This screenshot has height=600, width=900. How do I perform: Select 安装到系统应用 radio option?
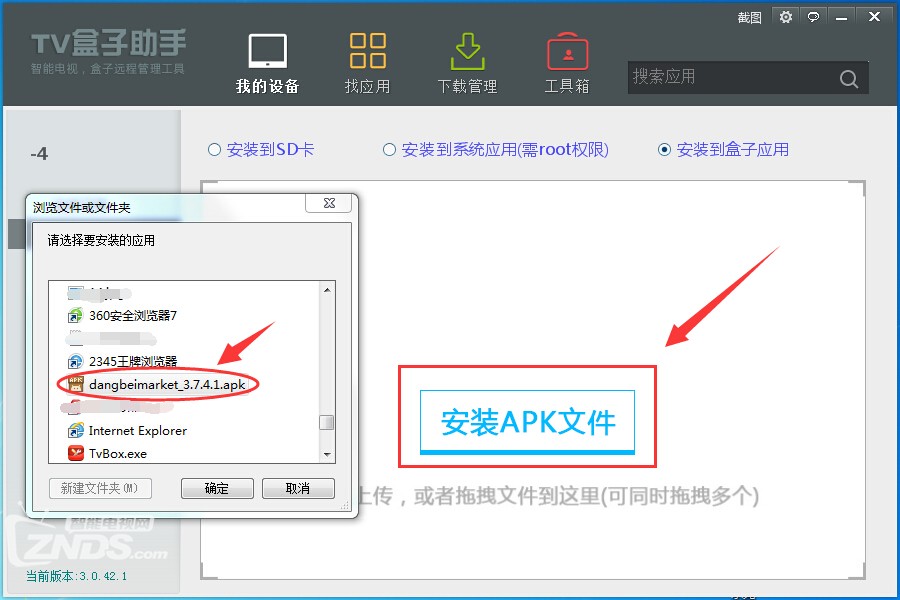(388, 148)
